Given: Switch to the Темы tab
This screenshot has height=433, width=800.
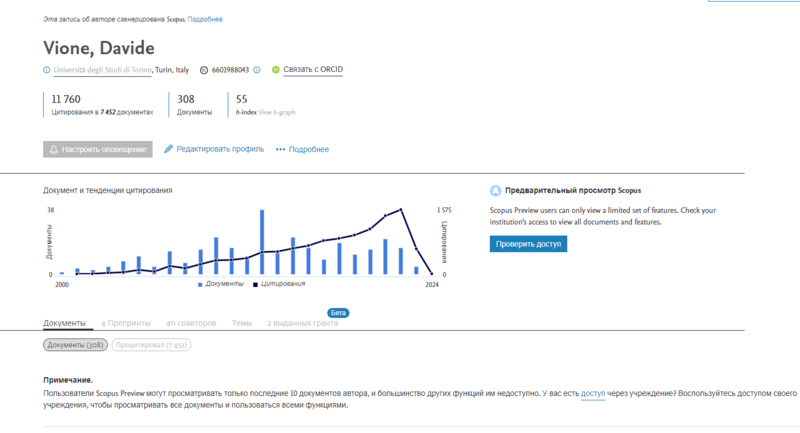Looking at the screenshot, I should (242, 323).
